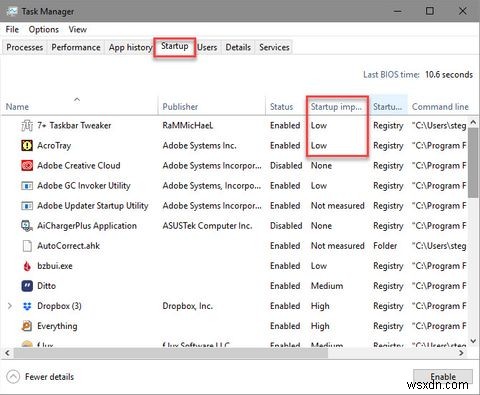Click Disabled status of Adobe Creative Cloud
This screenshot has height=395, width=480.
(286, 166)
